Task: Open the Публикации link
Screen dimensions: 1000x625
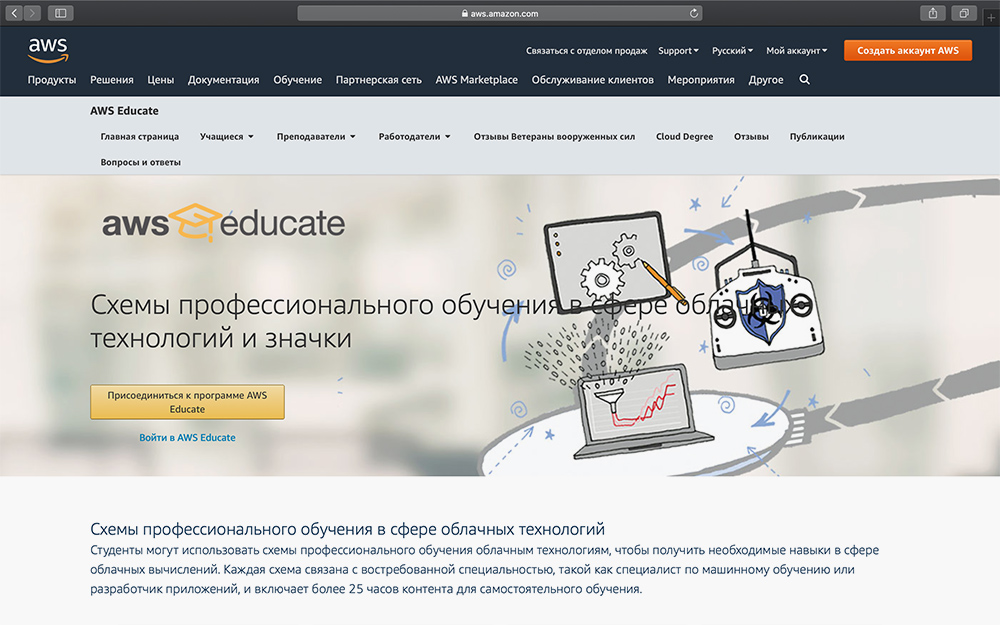Action: coord(817,136)
